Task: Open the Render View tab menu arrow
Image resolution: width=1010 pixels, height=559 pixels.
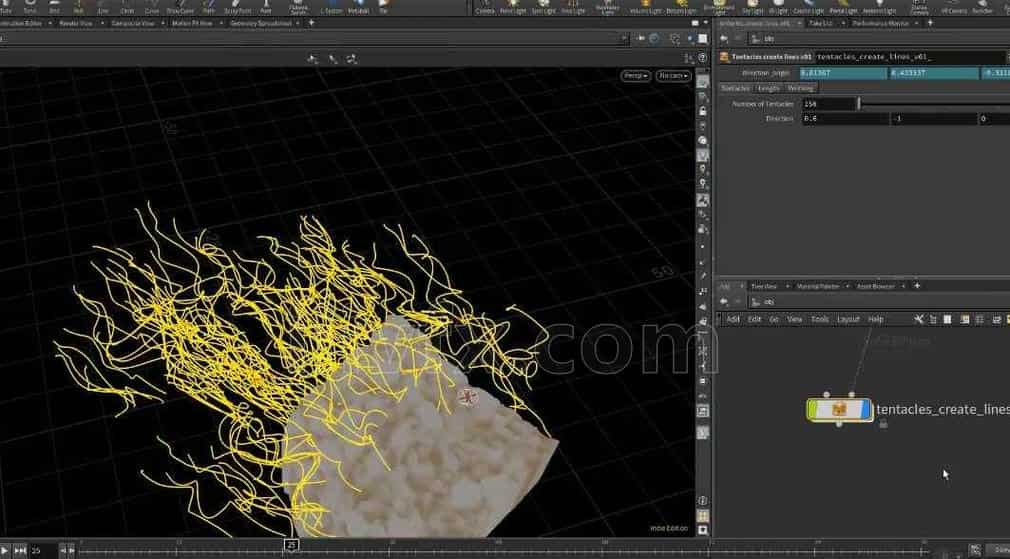Action: tap(100, 23)
